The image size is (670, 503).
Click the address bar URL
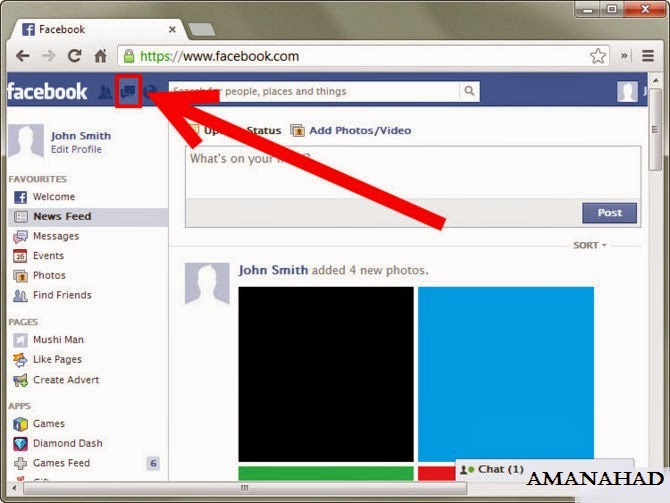point(219,56)
